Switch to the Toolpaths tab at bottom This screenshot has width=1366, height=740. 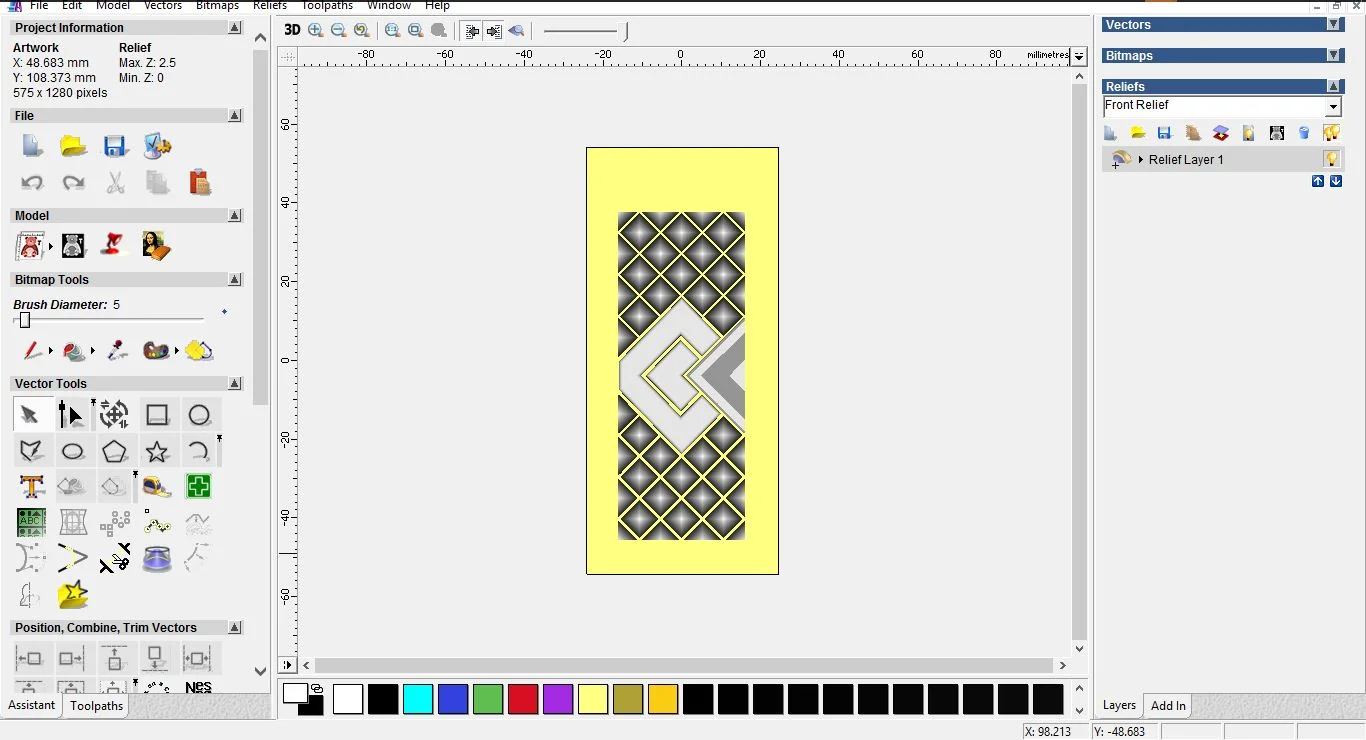(96, 706)
